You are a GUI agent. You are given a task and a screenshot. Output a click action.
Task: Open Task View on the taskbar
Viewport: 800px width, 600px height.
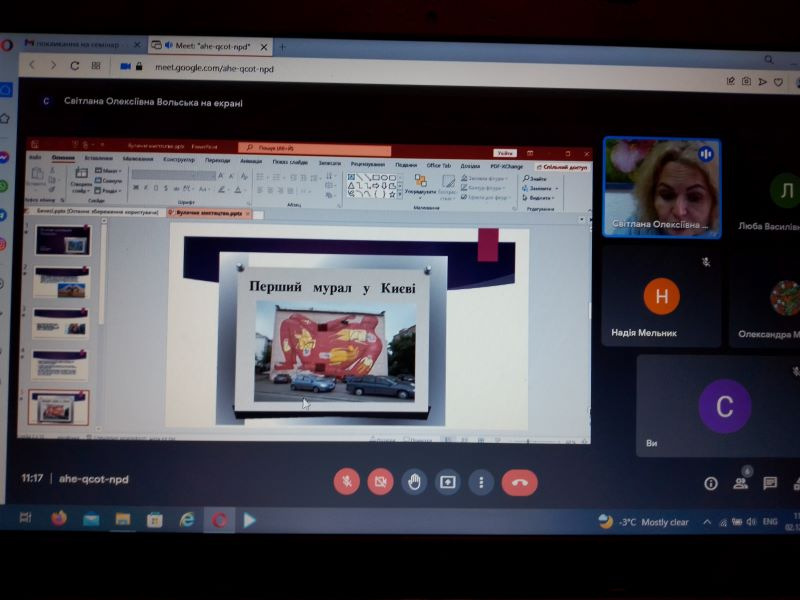[x=26, y=518]
